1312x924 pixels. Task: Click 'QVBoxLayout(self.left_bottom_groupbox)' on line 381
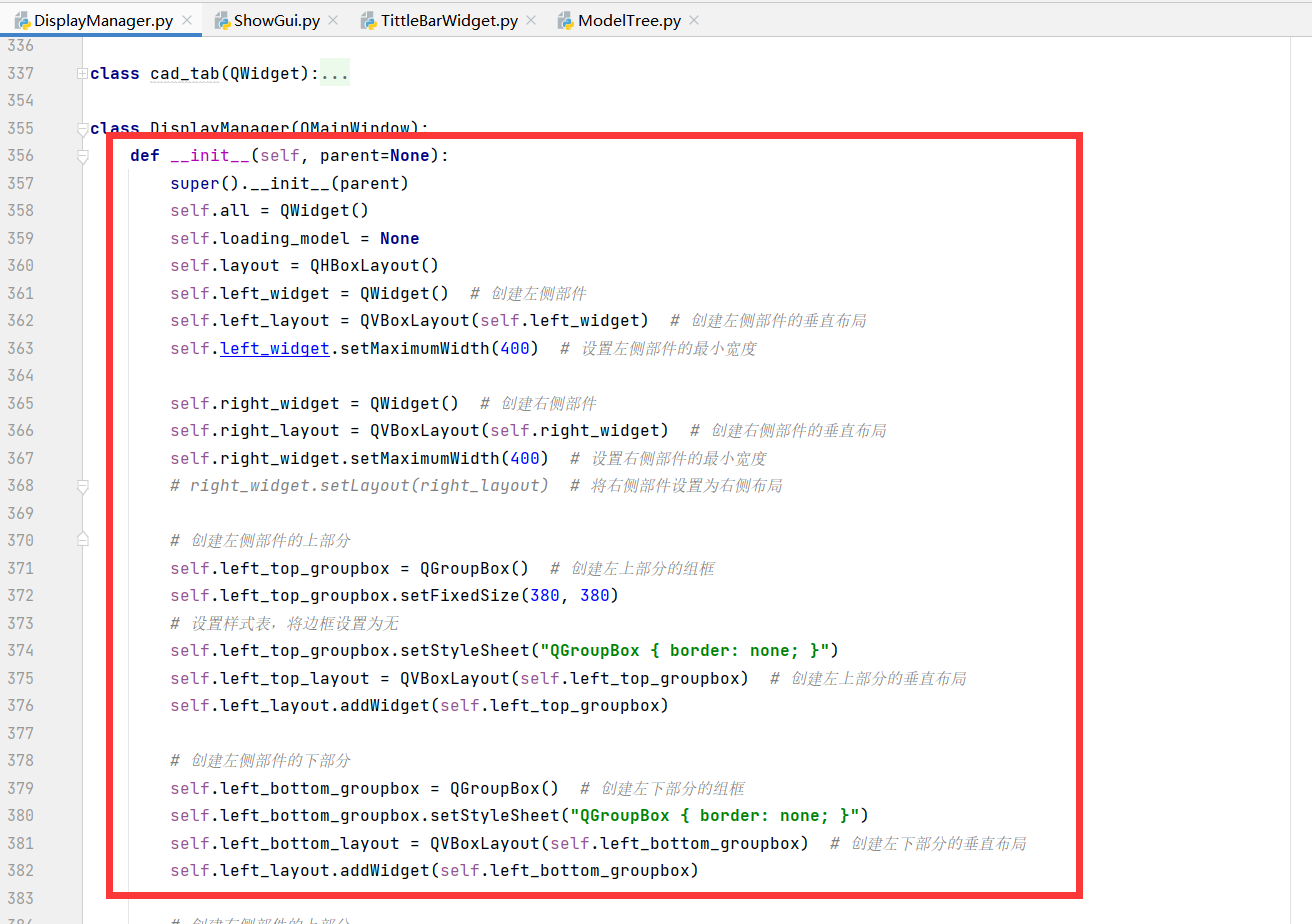[x=620, y=843]
